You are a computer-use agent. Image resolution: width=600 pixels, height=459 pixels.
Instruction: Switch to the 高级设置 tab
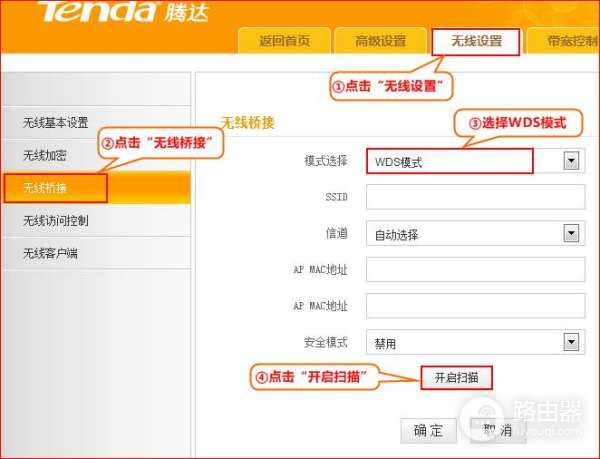(380, 41)
